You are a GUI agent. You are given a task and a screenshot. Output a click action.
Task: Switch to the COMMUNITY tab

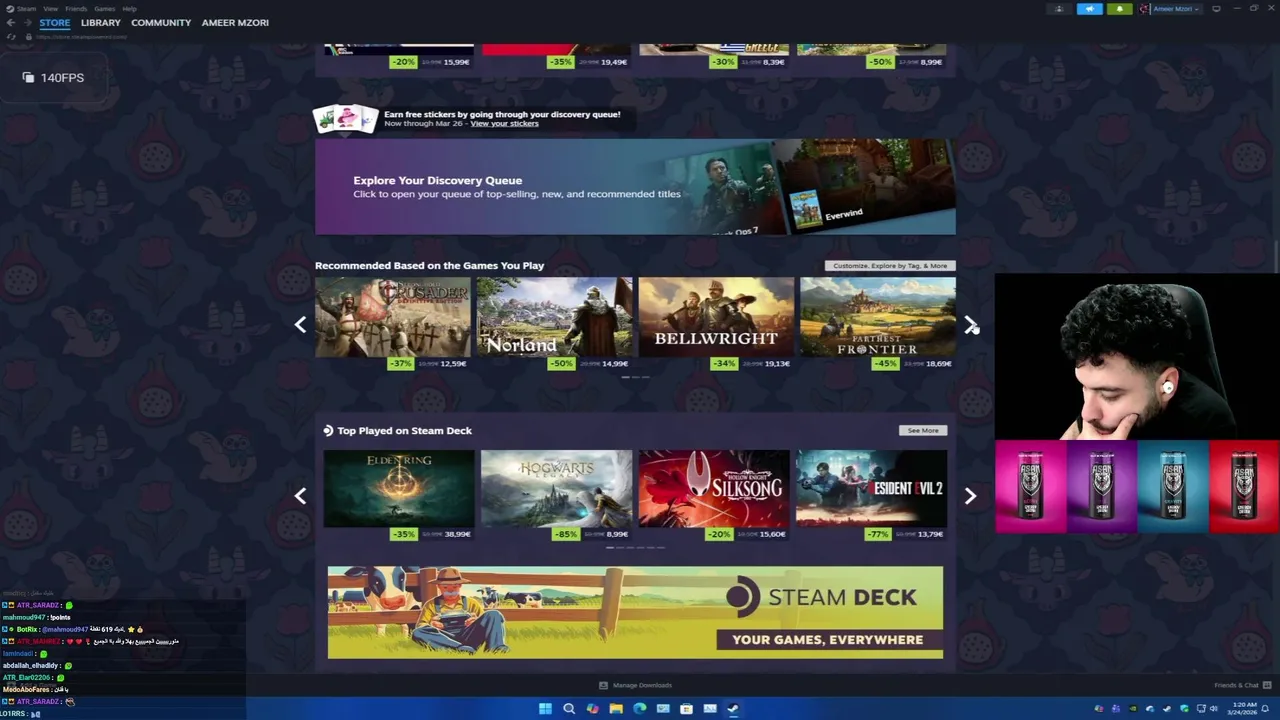coord(161,23)
